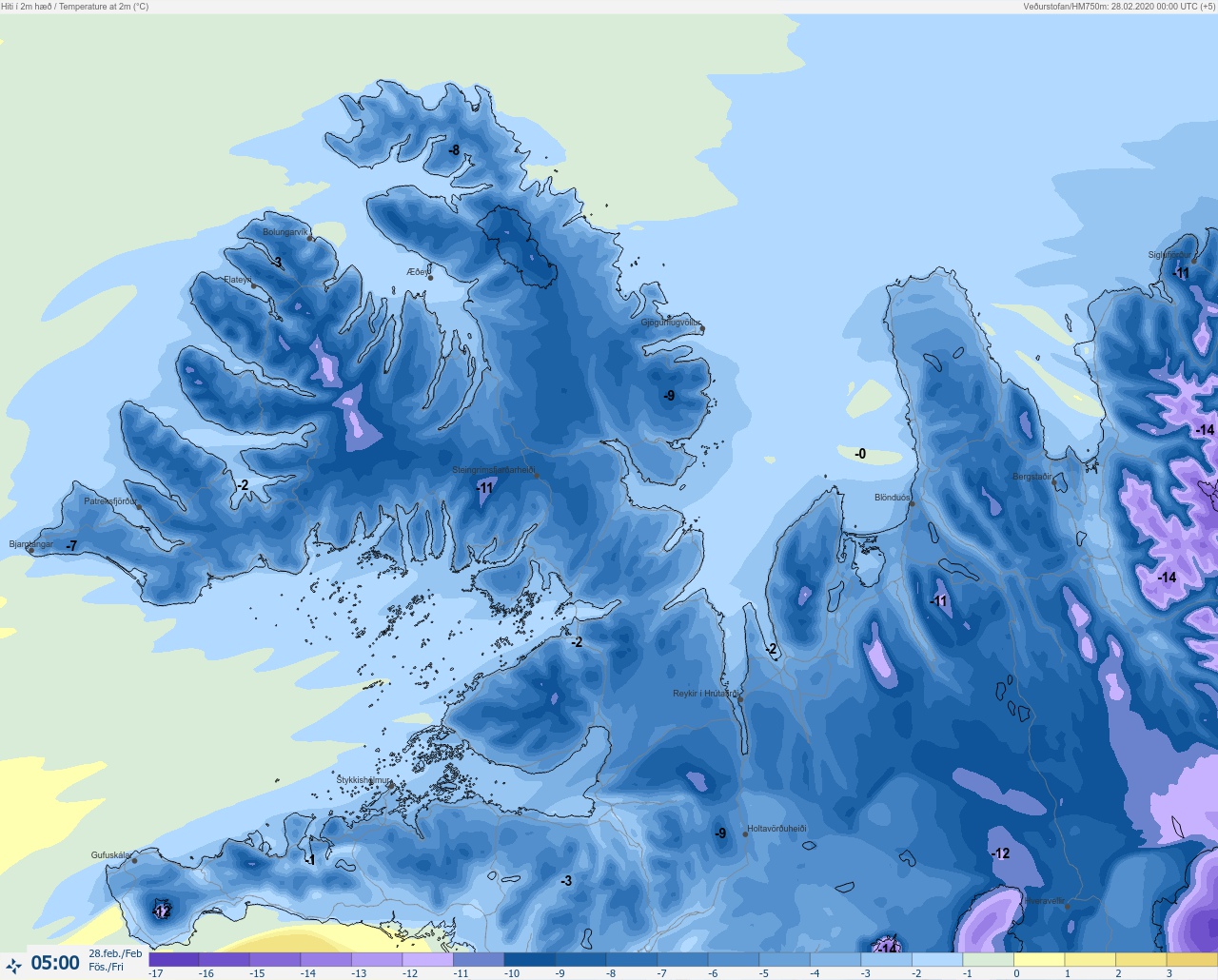Click the Bolungarvík station label
The width and height of the screenshot is (1218, 980).
[x=285, y=232]
